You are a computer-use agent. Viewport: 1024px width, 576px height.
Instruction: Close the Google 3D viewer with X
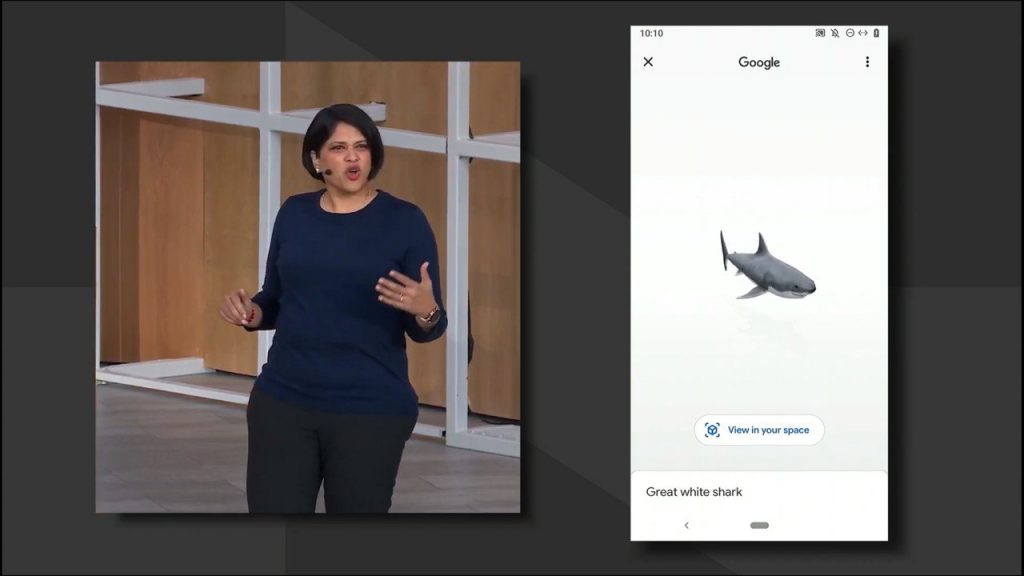point(648,62)
